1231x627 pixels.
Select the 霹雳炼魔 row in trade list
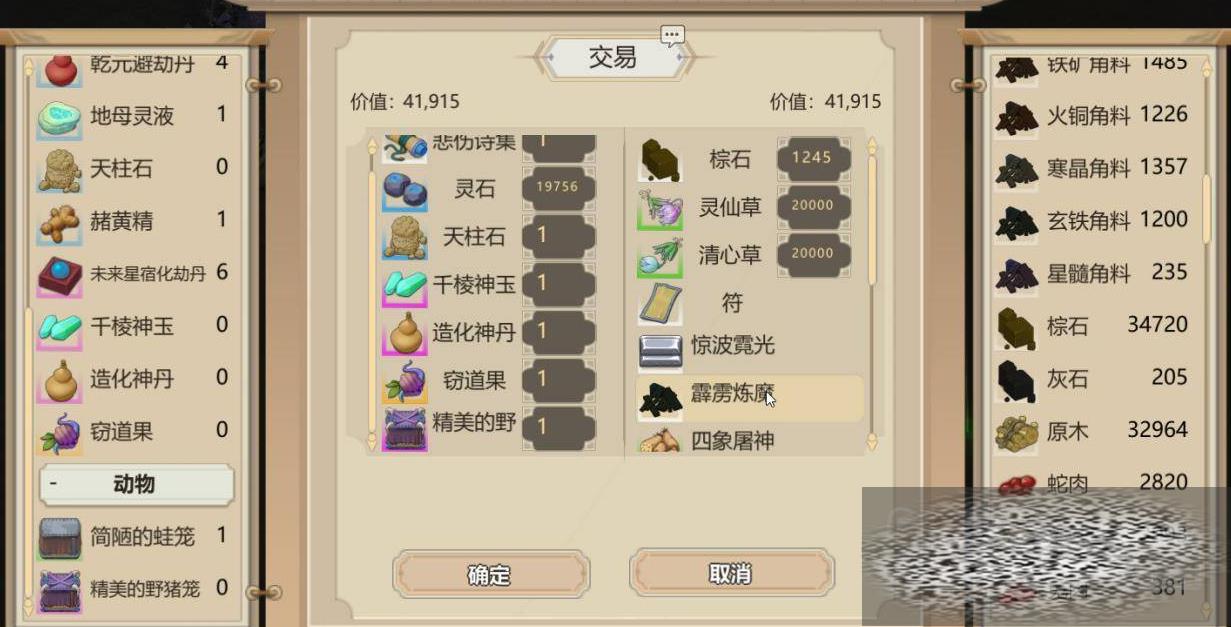pos(749,397)
